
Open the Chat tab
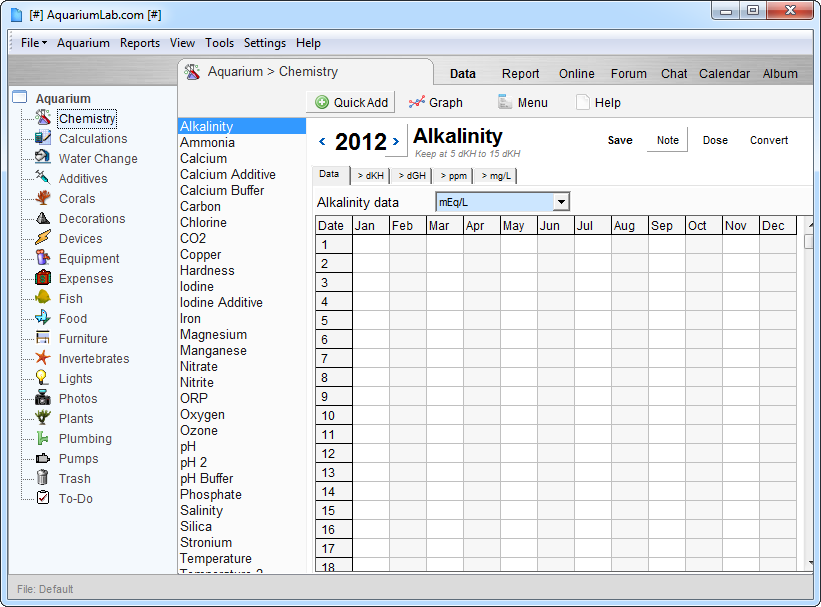(673, 74)
